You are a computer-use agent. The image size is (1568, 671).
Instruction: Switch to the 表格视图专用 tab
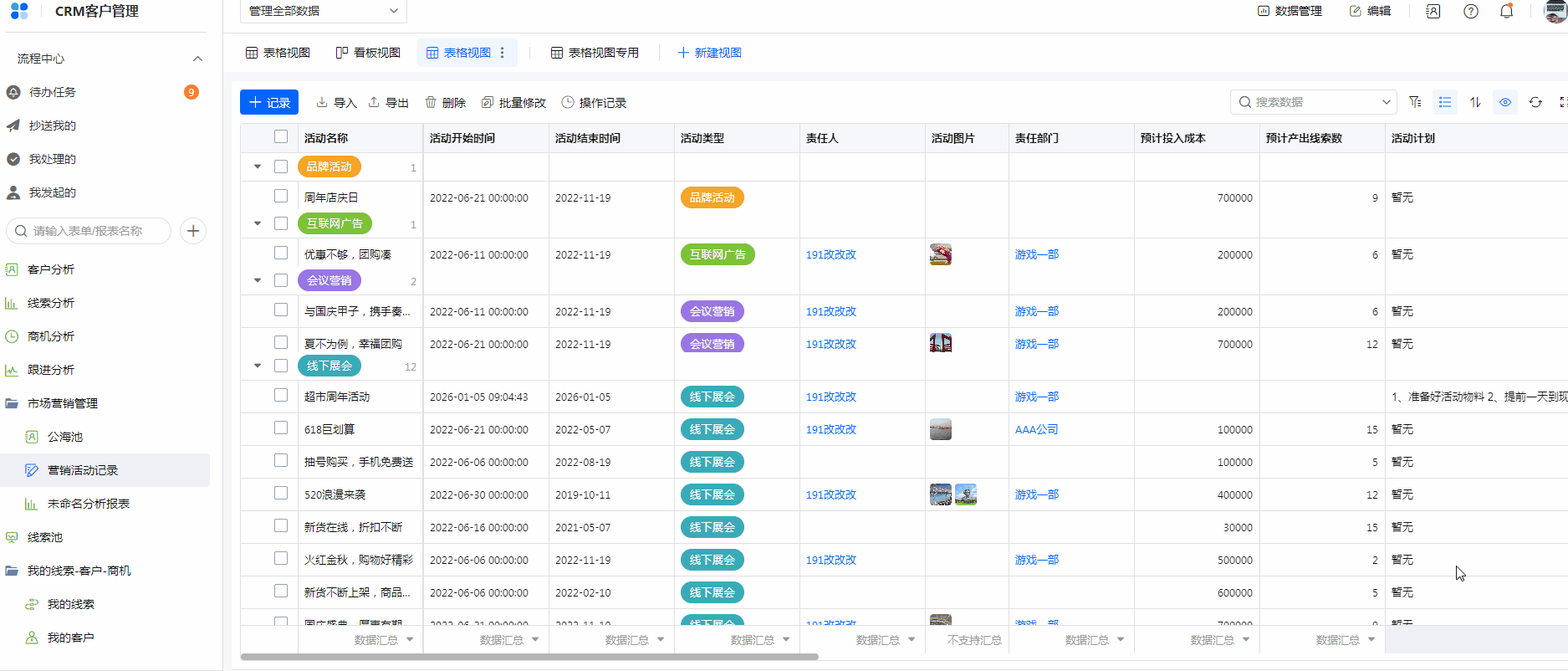595,53
